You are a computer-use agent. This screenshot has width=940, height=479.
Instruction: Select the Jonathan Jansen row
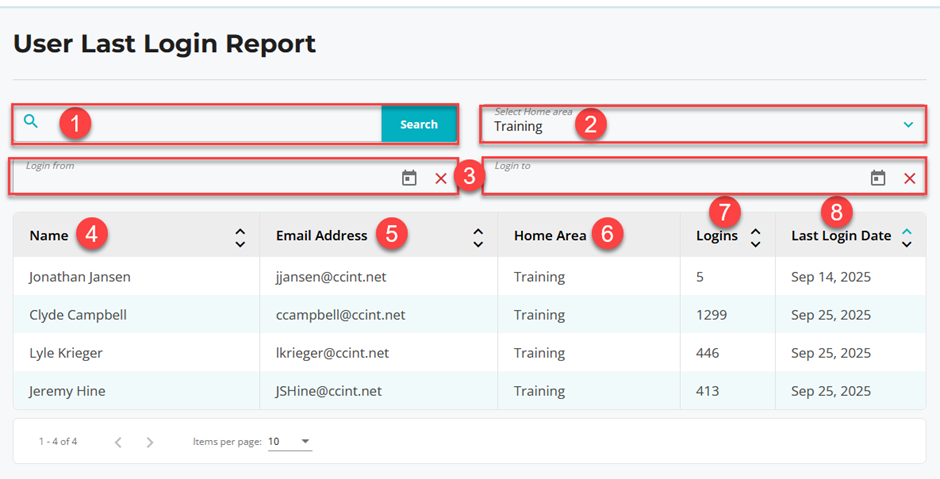[80, 277]
